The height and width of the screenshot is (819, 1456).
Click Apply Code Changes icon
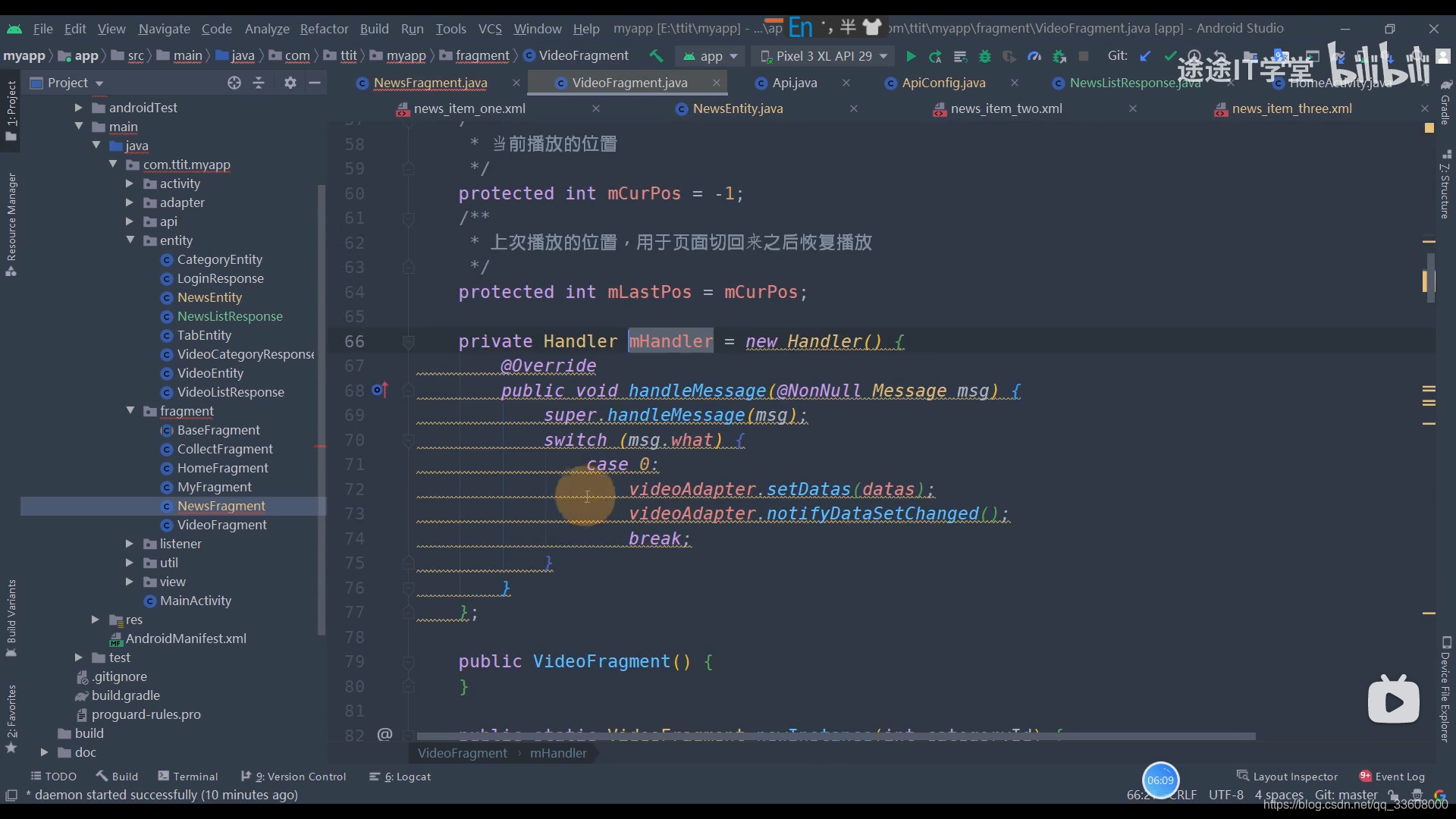(x=960, y=56)
